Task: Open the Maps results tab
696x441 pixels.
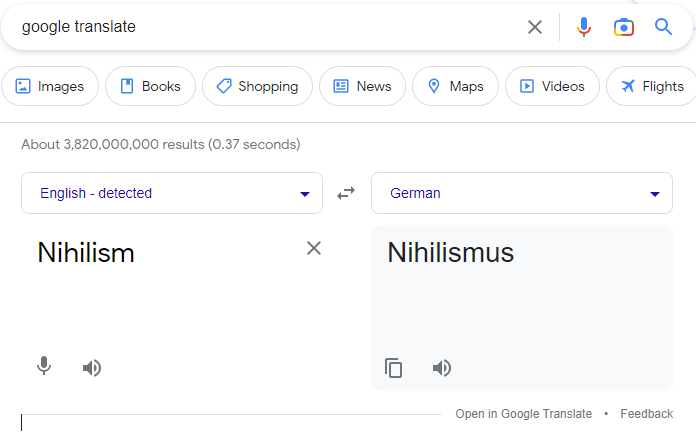Action: (x=455, y=86)
